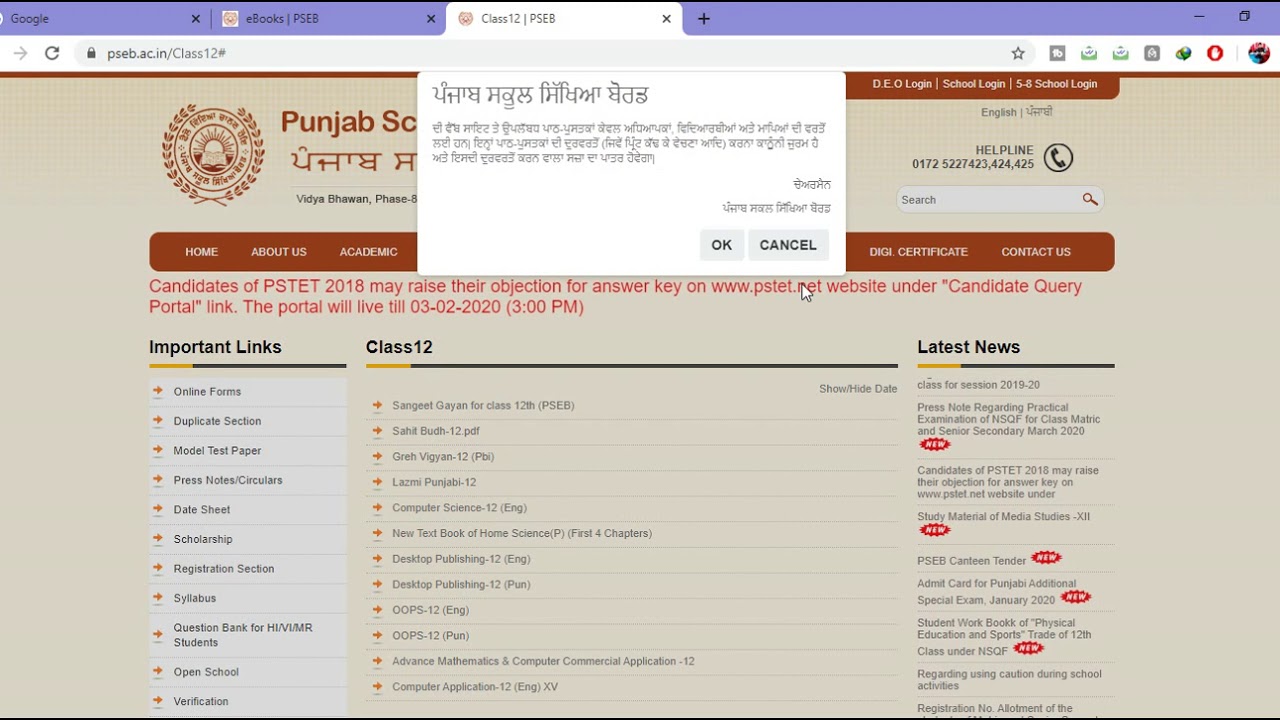Click the D.E.O Login link
Image resolution: width=1280 pixels, height=720 pixels.
point(902,84)
